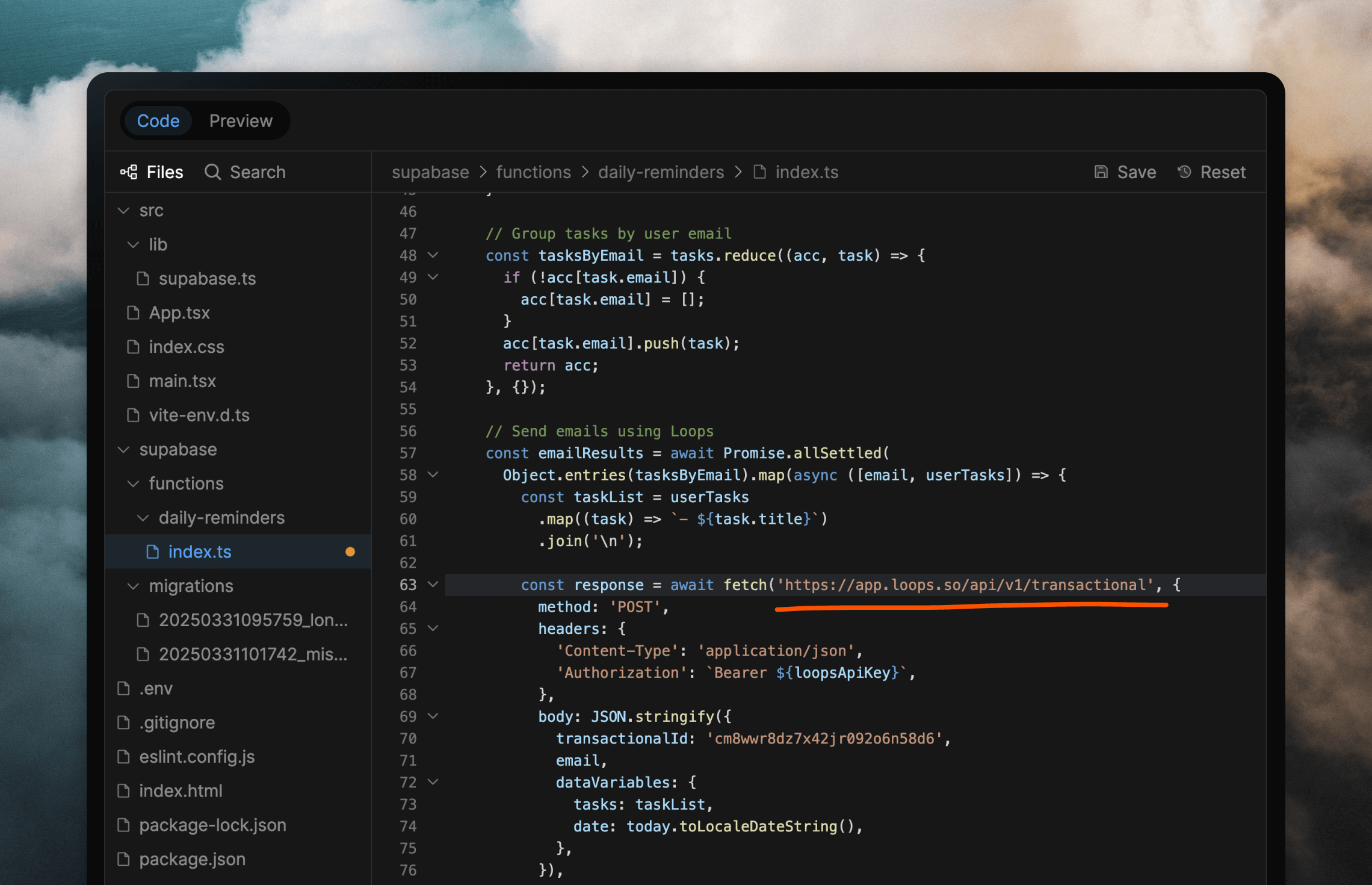Click the file icon beside main.tsx
The width and height of the screenshot is (1372, 885).
point(134,381)
